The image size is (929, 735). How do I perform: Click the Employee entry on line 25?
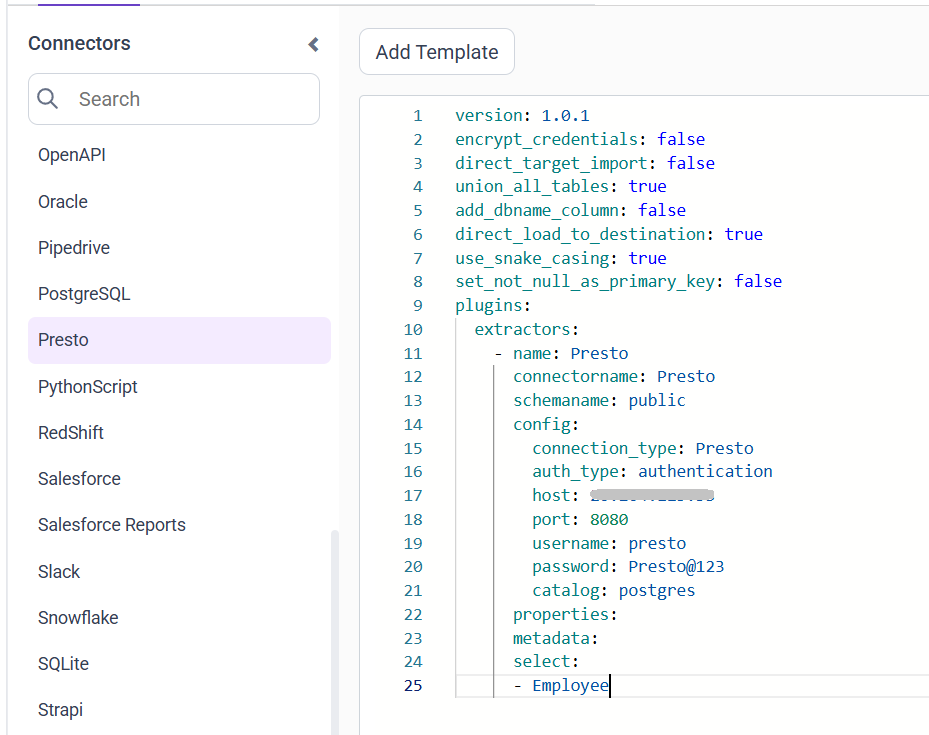[x=571, y=686]
